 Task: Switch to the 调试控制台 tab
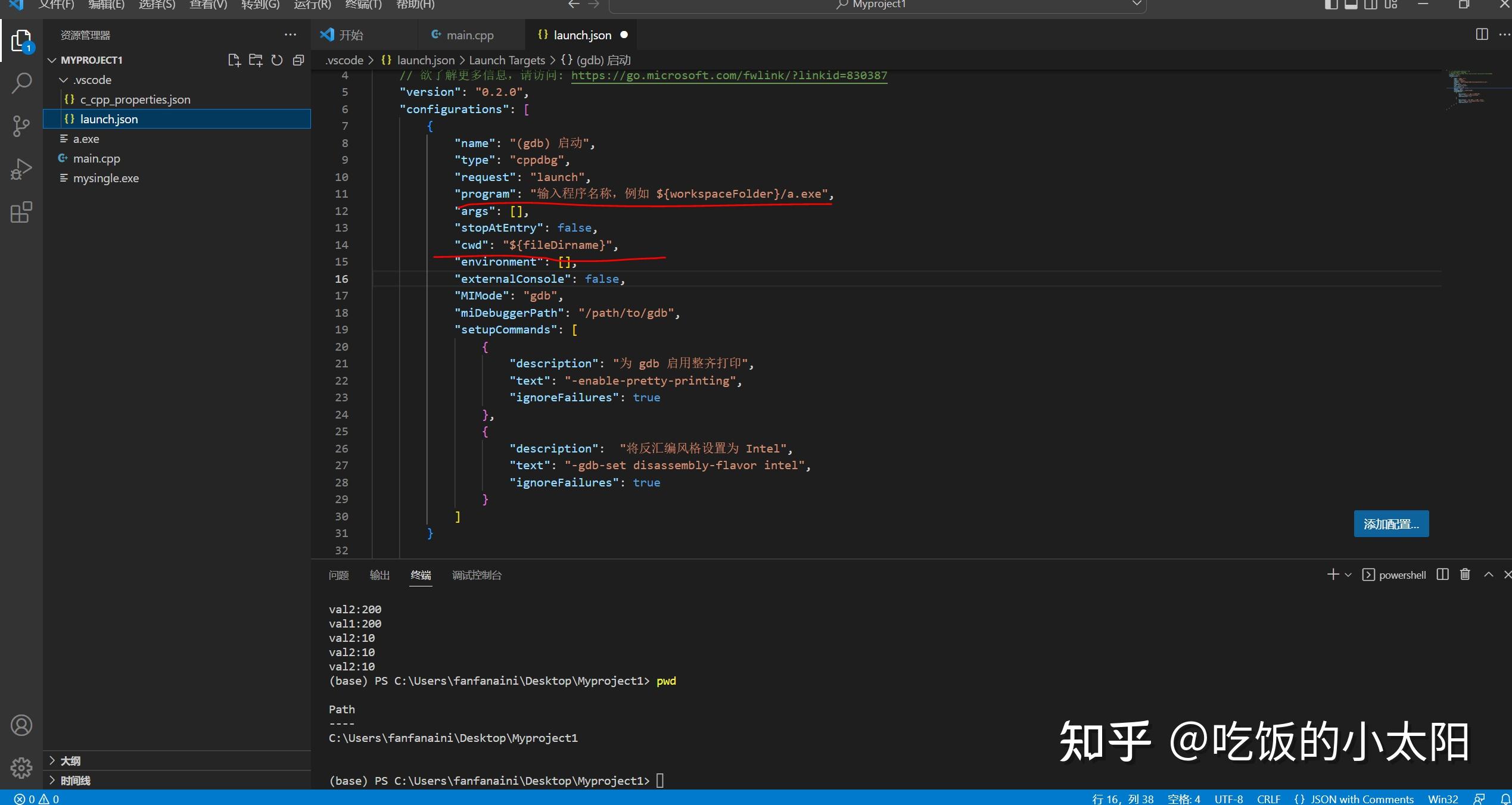coord(477,575)
